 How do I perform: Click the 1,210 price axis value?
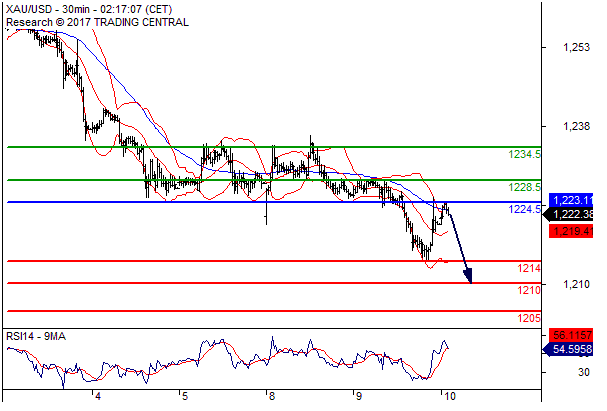tap(576, 284)
